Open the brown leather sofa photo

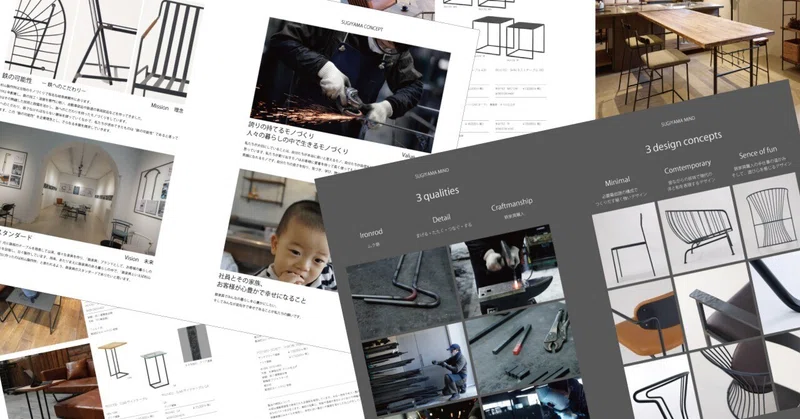(51, 382)
